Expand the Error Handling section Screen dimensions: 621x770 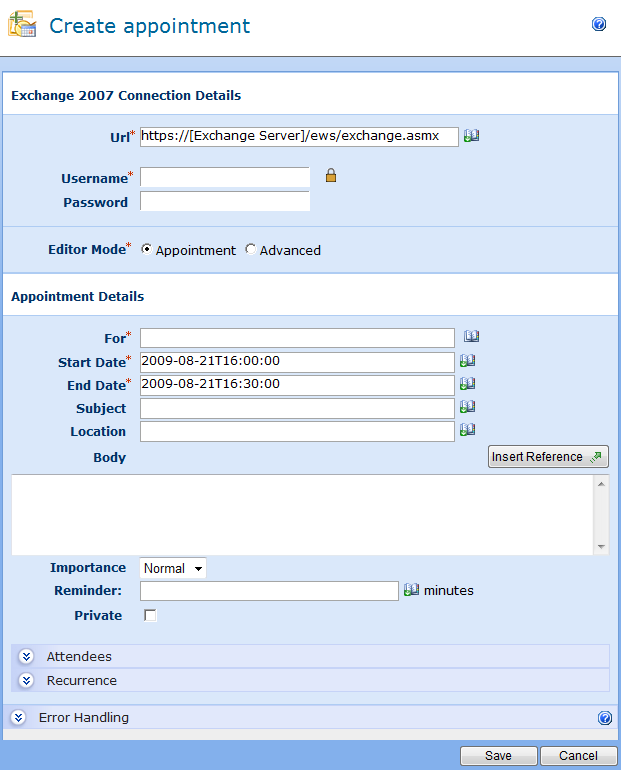(x=19, y=718)
